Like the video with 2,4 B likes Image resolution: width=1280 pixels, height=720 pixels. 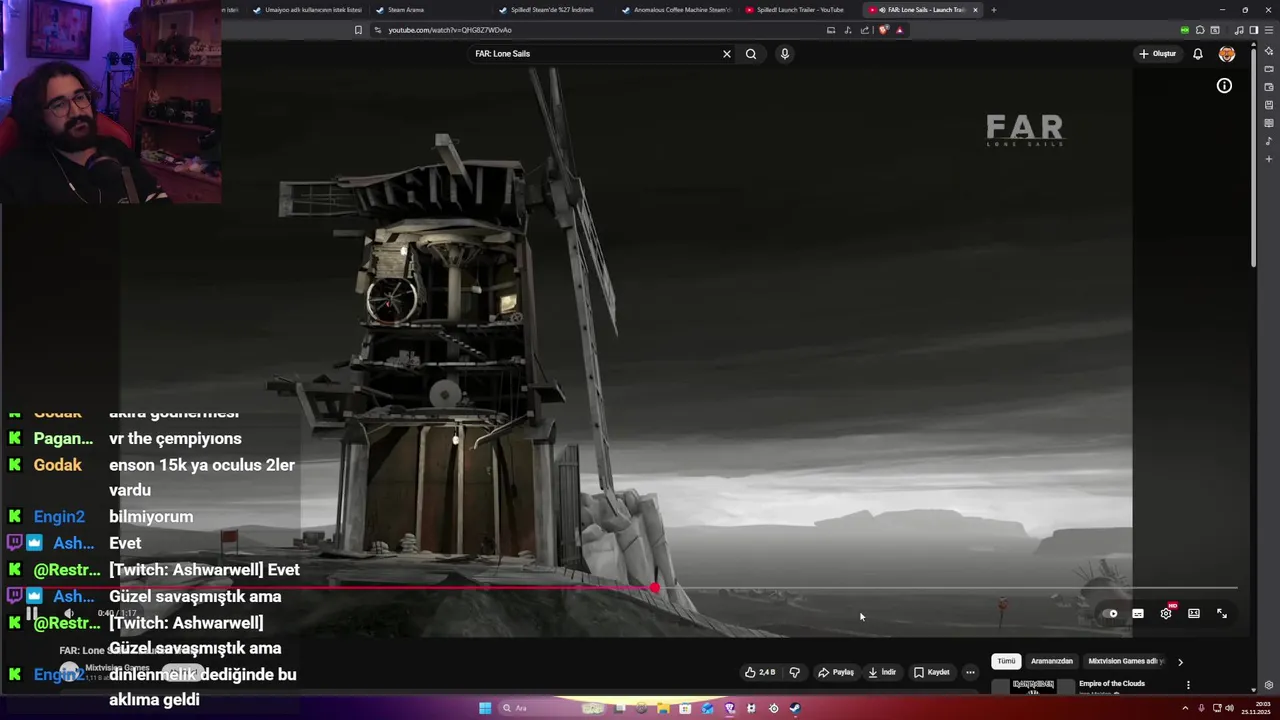click(760, 672)
